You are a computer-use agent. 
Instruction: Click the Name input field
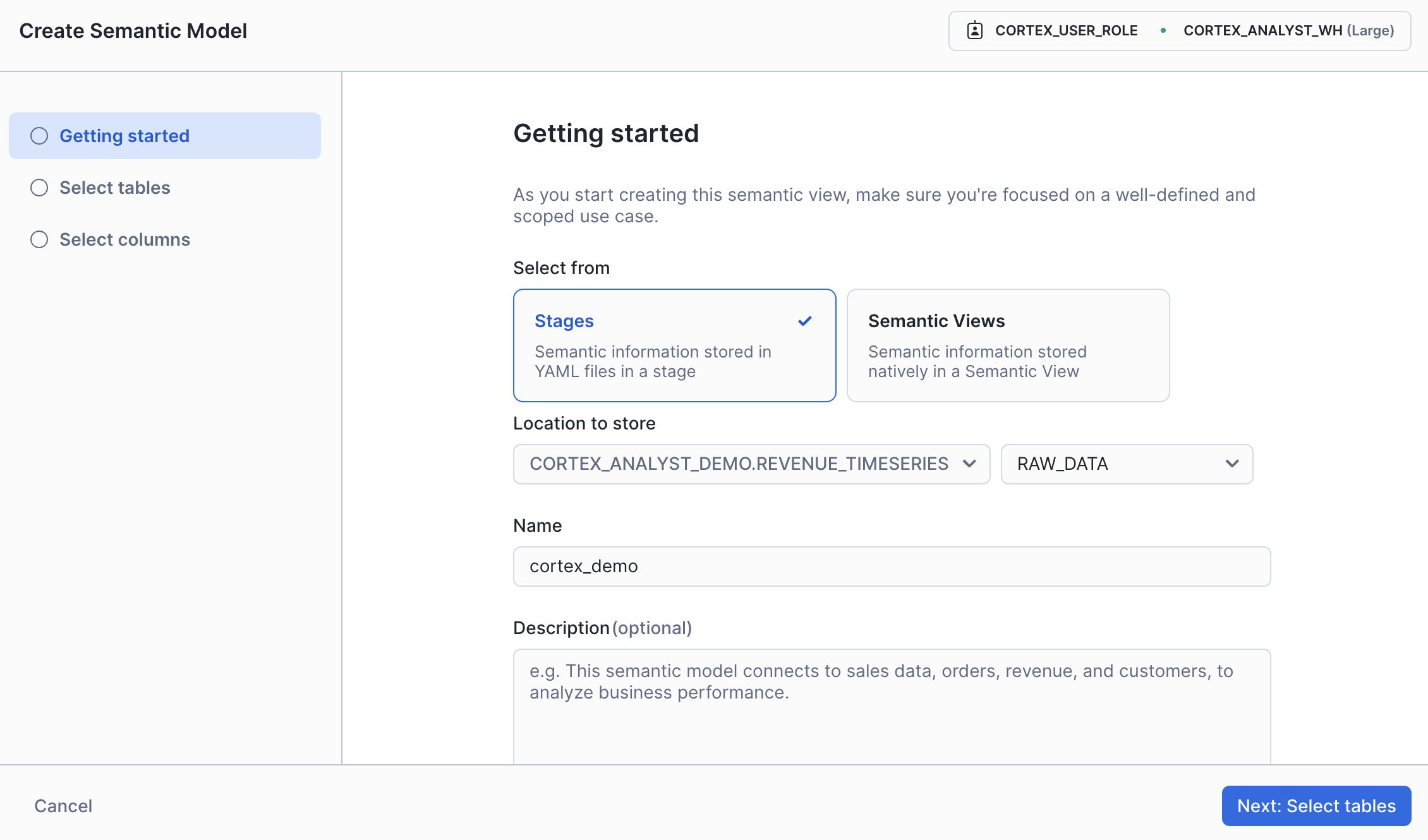click(x=891, y=566)
